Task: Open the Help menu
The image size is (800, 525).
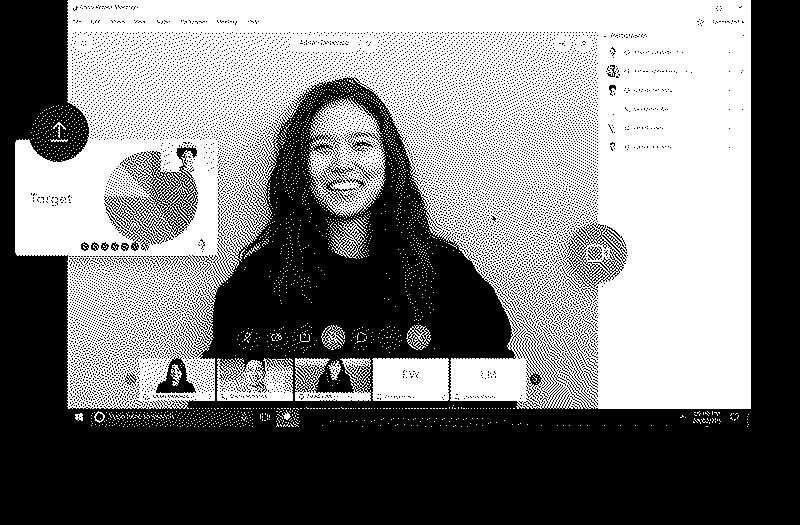Action: click(253, 21)
